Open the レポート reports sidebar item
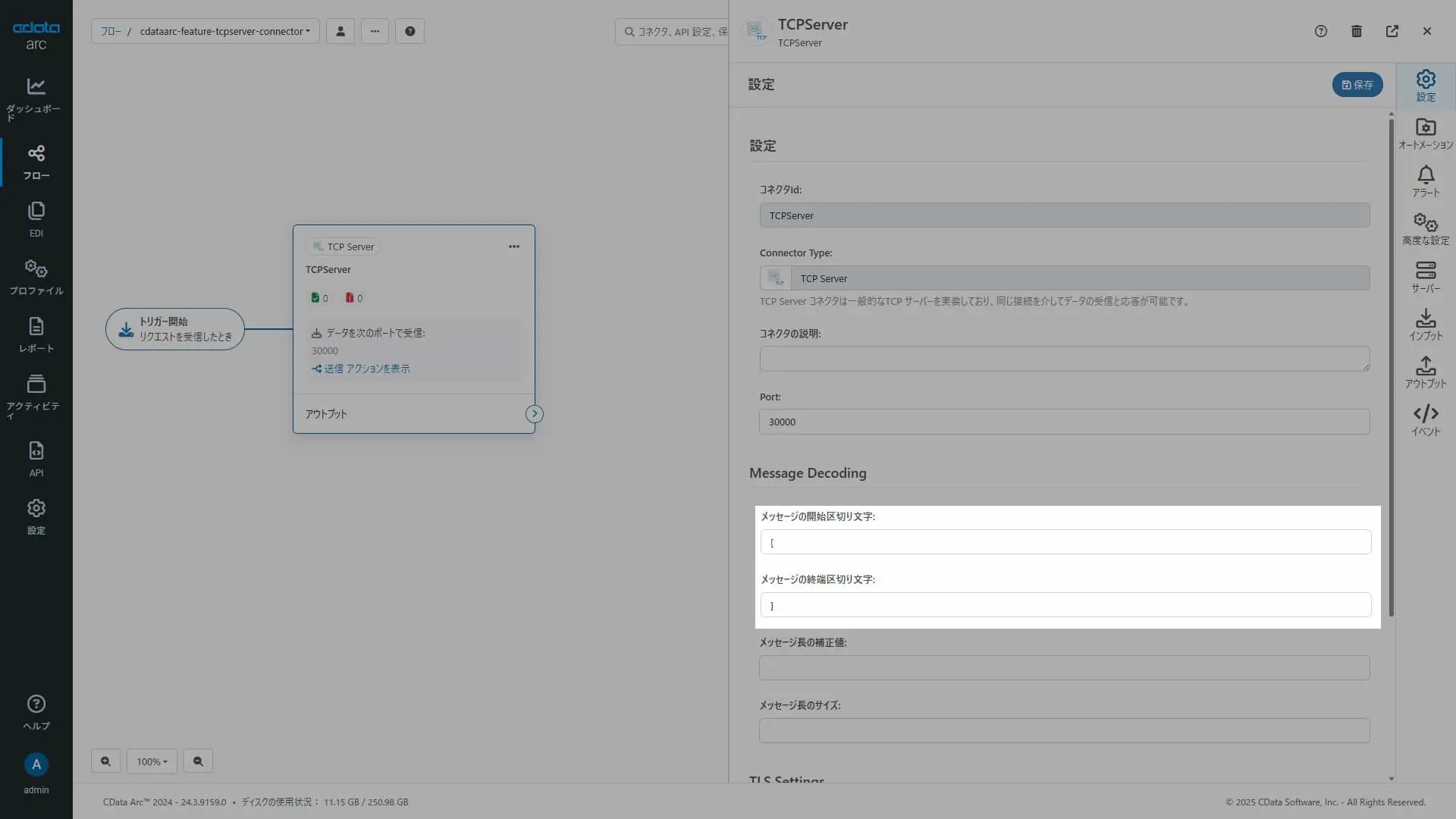 point(36,335)
